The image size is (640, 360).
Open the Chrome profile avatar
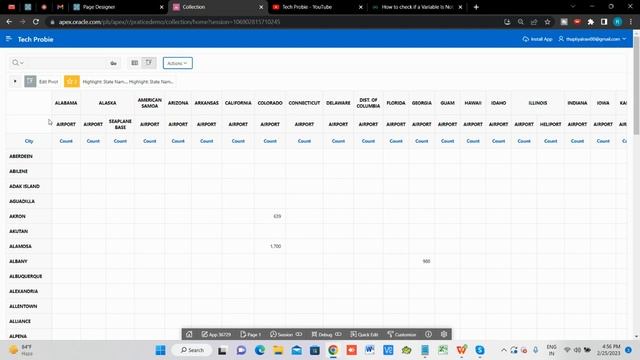pos(618,22)
